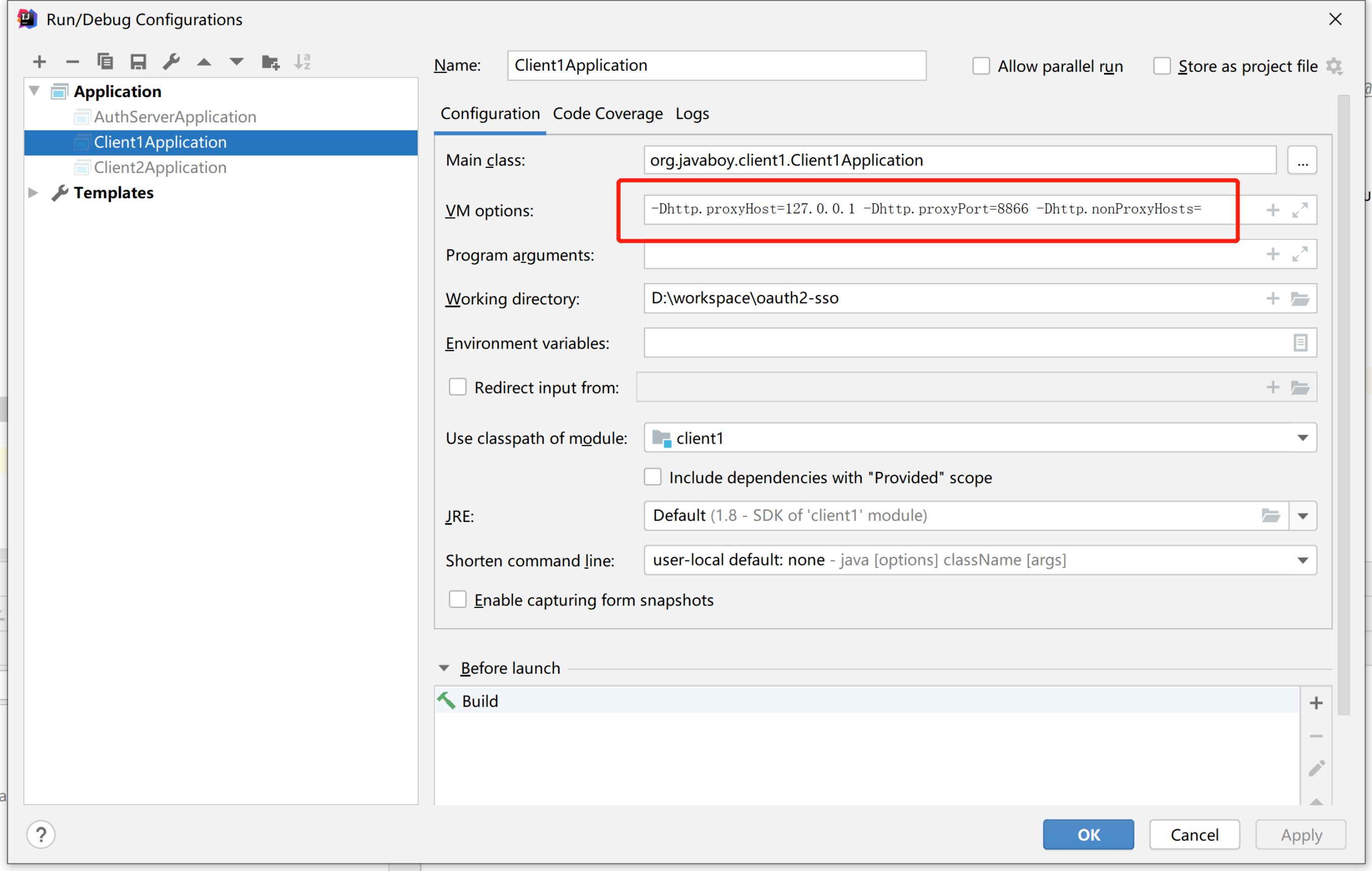The width and height of the screenshot is (1372, 871).
Task: Browse for the working directory folder
Action: click(x=1300, y=299)
